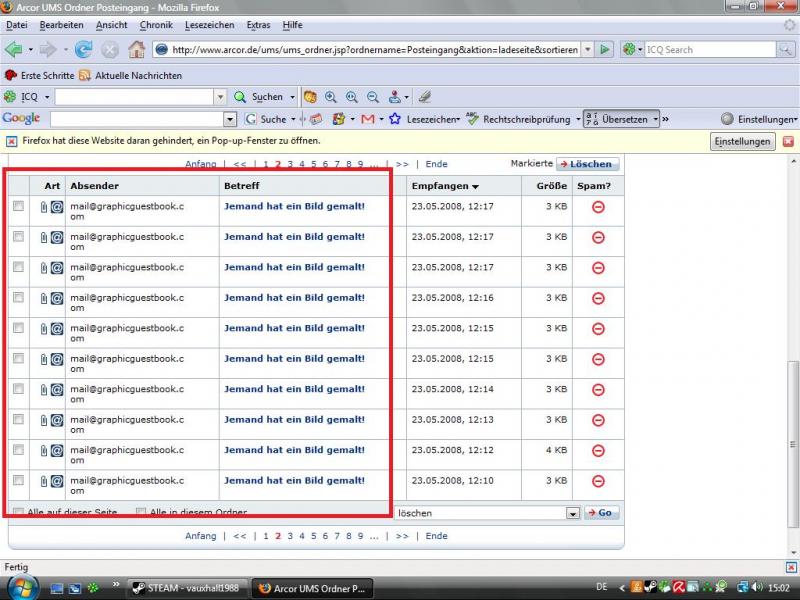Click the RSS icon for Aktuelle Nachrichten
Viewport: 800px width, 600px height.
point(85,75)
